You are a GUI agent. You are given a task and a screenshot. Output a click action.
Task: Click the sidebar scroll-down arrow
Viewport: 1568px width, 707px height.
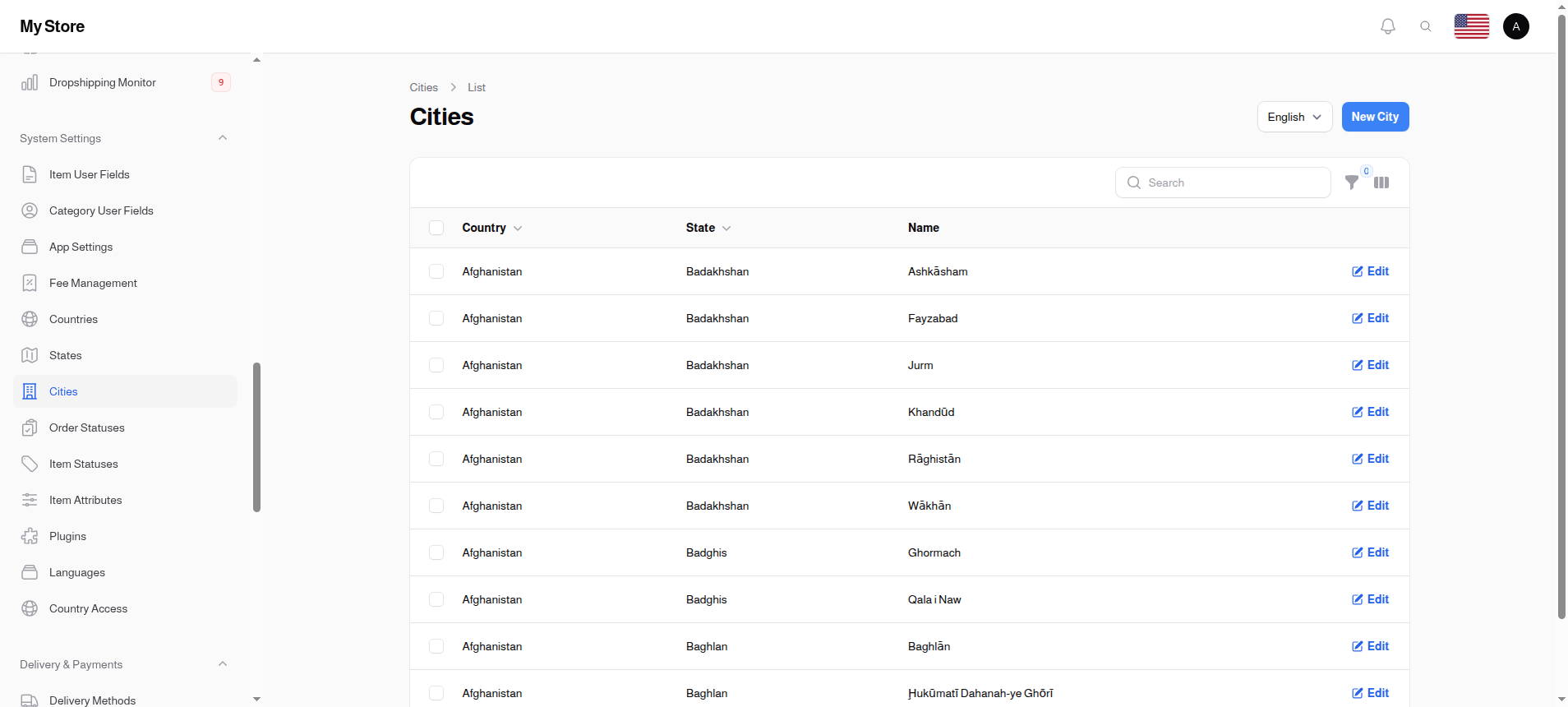(256, 699)
